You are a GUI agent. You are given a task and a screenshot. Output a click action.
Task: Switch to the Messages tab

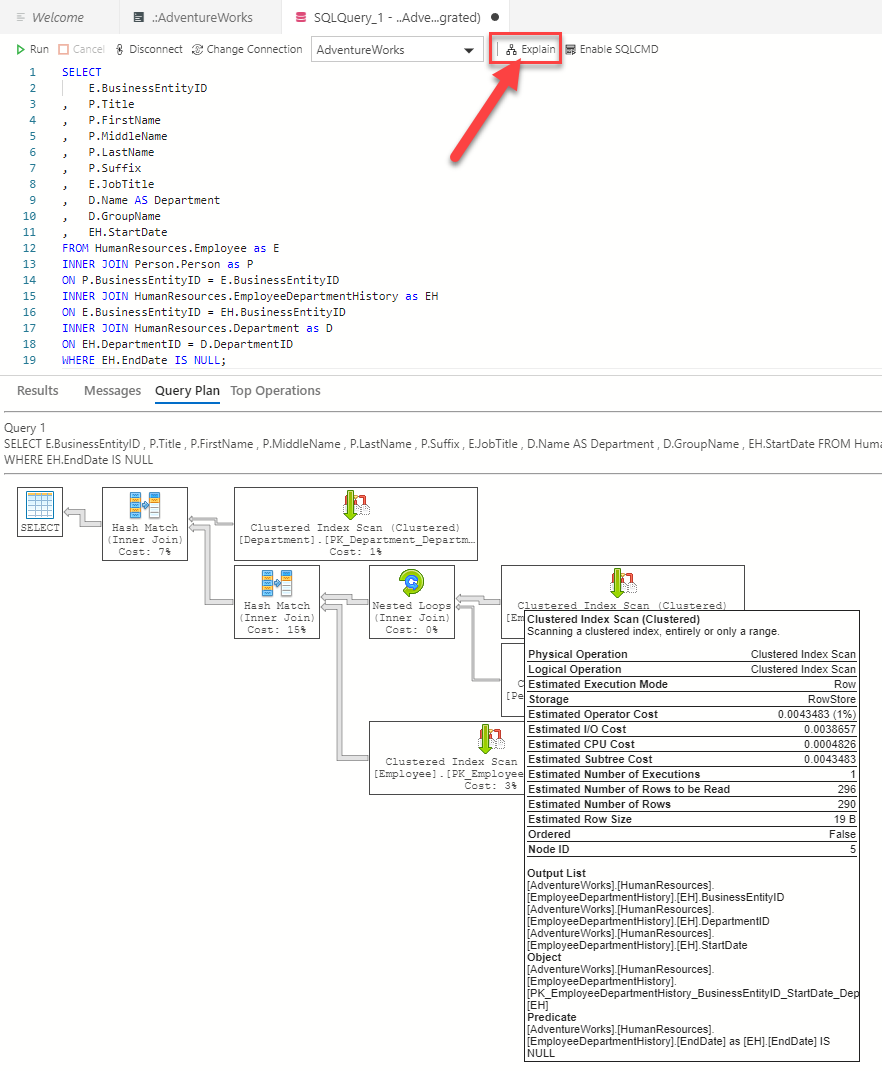tap(112, 391)
